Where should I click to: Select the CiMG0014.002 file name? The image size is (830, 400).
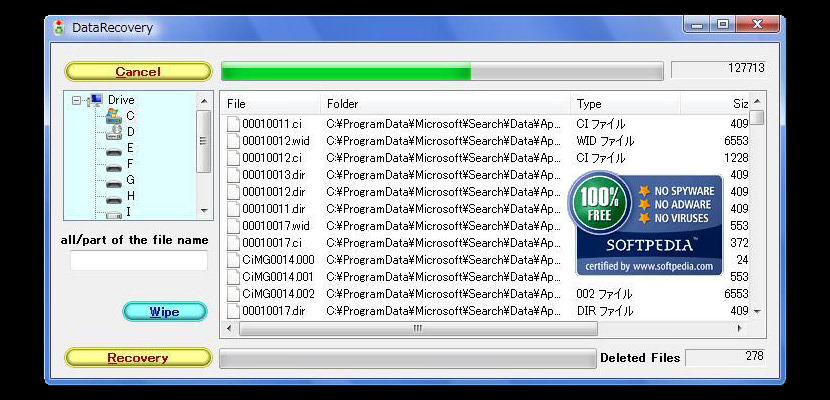(x=278, y=294)
